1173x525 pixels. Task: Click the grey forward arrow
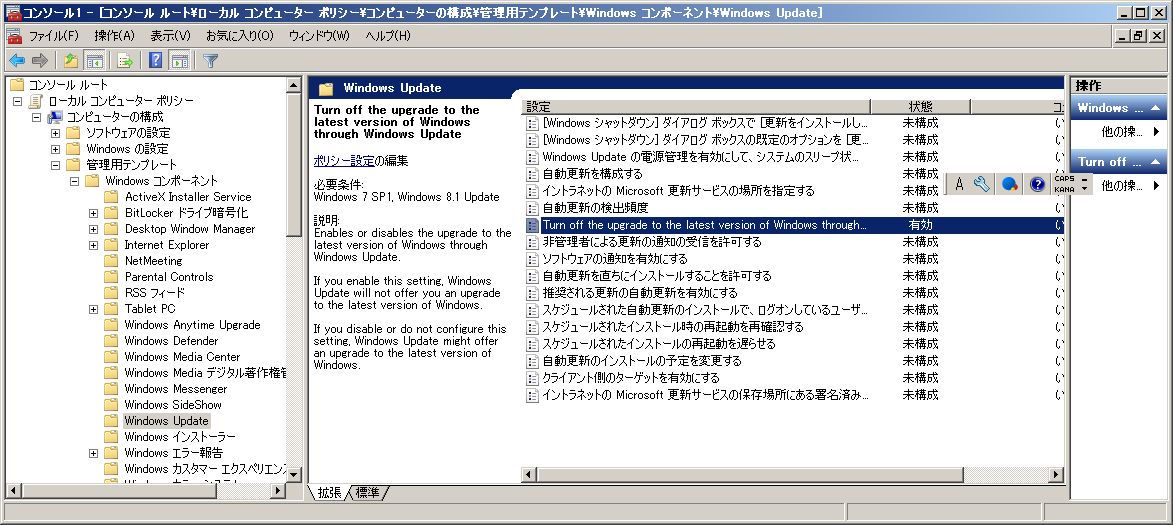point(40,61)
